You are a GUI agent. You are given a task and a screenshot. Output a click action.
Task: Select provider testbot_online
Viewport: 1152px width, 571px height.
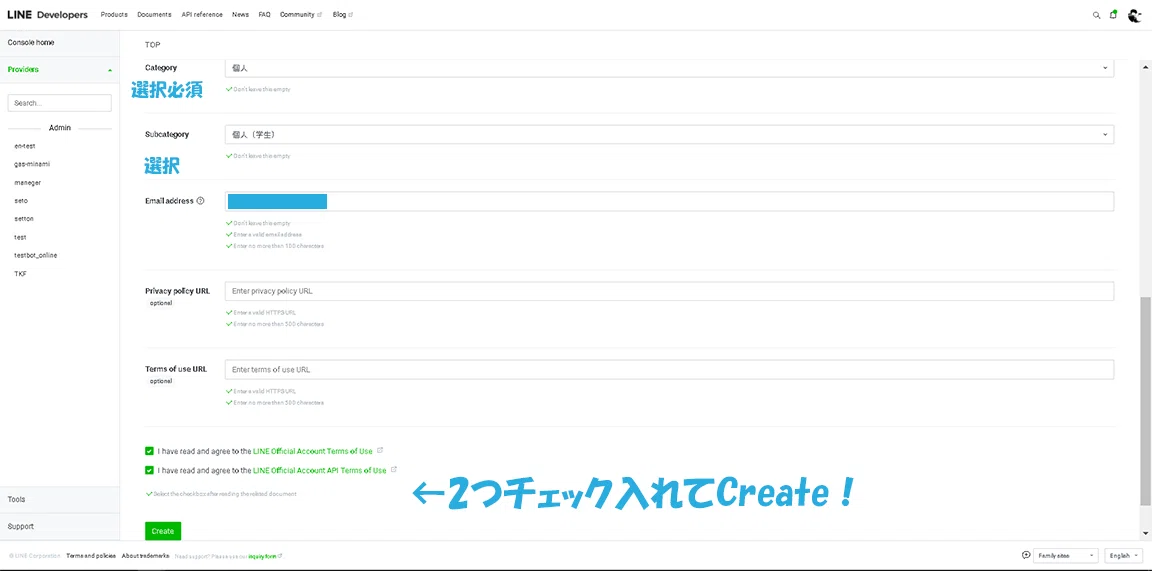point(35,255)
